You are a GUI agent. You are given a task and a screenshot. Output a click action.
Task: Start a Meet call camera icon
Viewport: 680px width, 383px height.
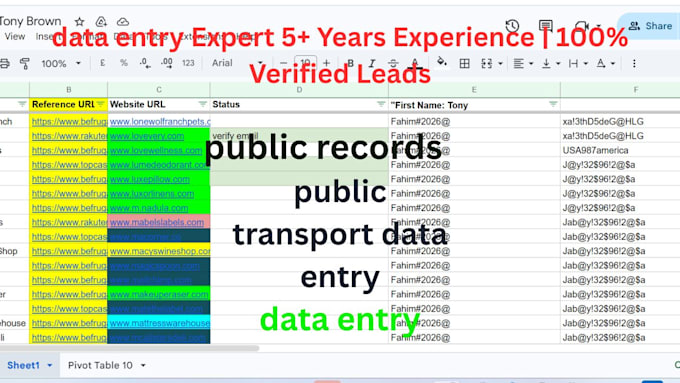[x=581, y=26]
